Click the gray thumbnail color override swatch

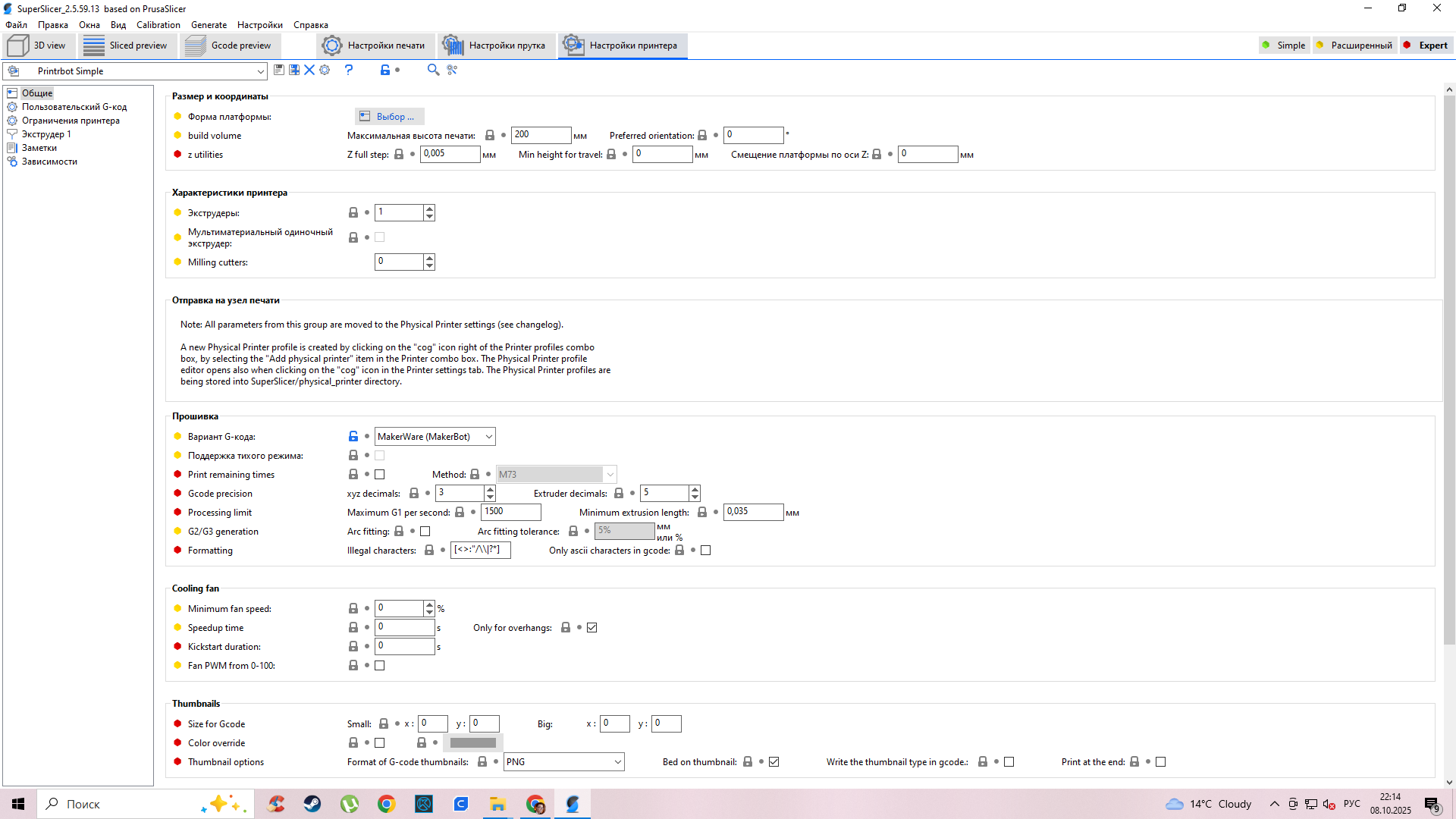click(x=473, y=743)
